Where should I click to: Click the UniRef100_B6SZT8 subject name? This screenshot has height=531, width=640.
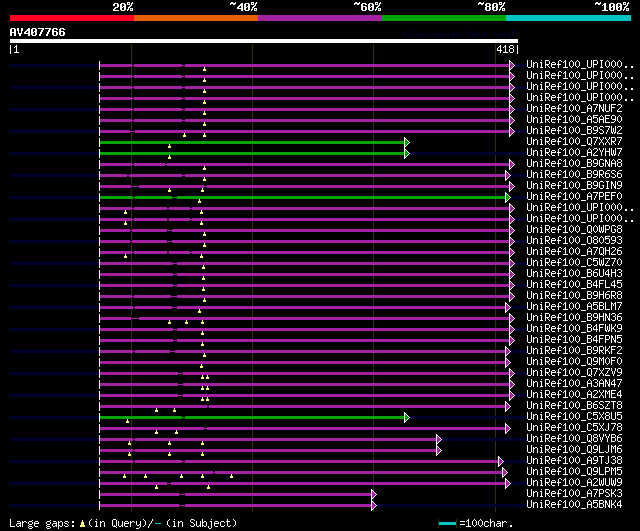(x=574, y=406)
